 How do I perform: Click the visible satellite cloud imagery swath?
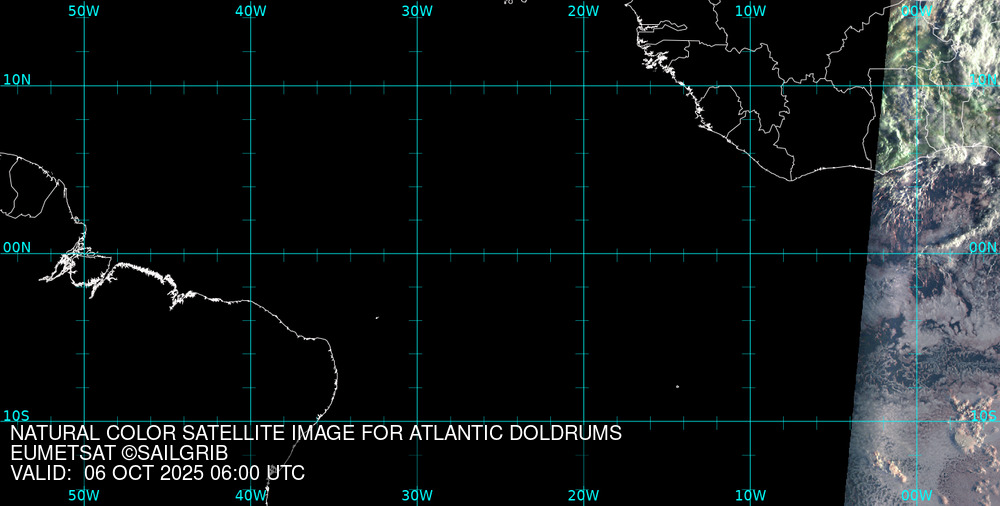(930, 300)
